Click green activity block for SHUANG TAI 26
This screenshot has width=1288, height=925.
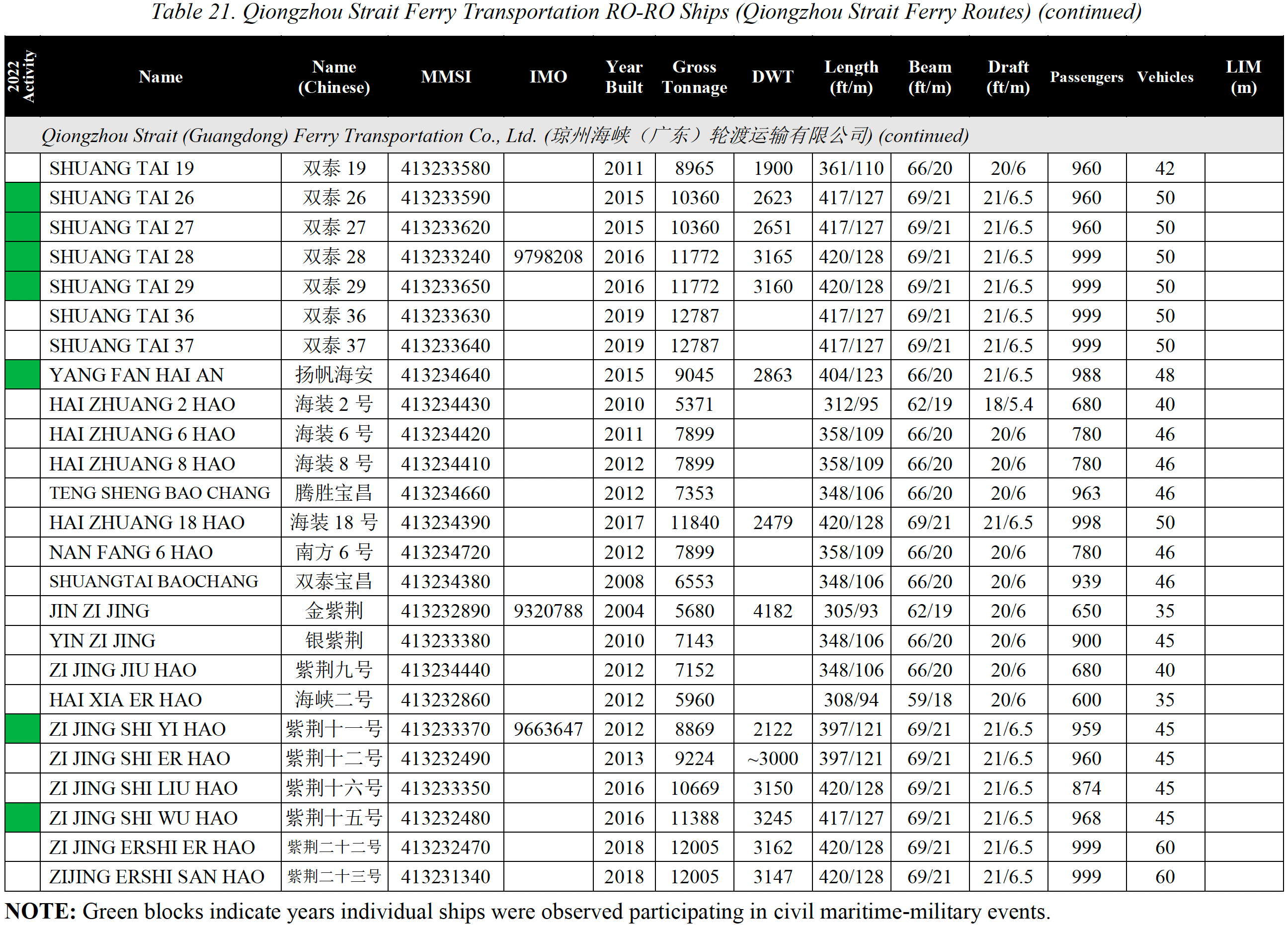coord(22,198)
